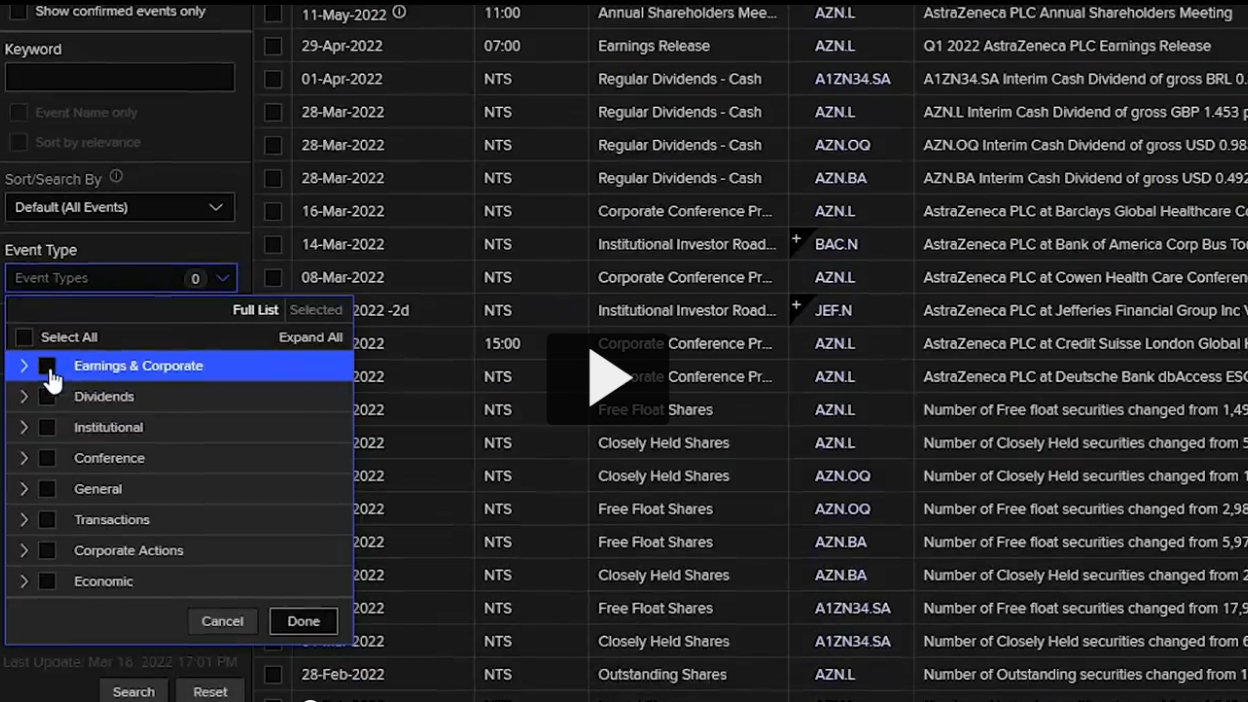Expand the Corporate Actions category

[24, 551]
